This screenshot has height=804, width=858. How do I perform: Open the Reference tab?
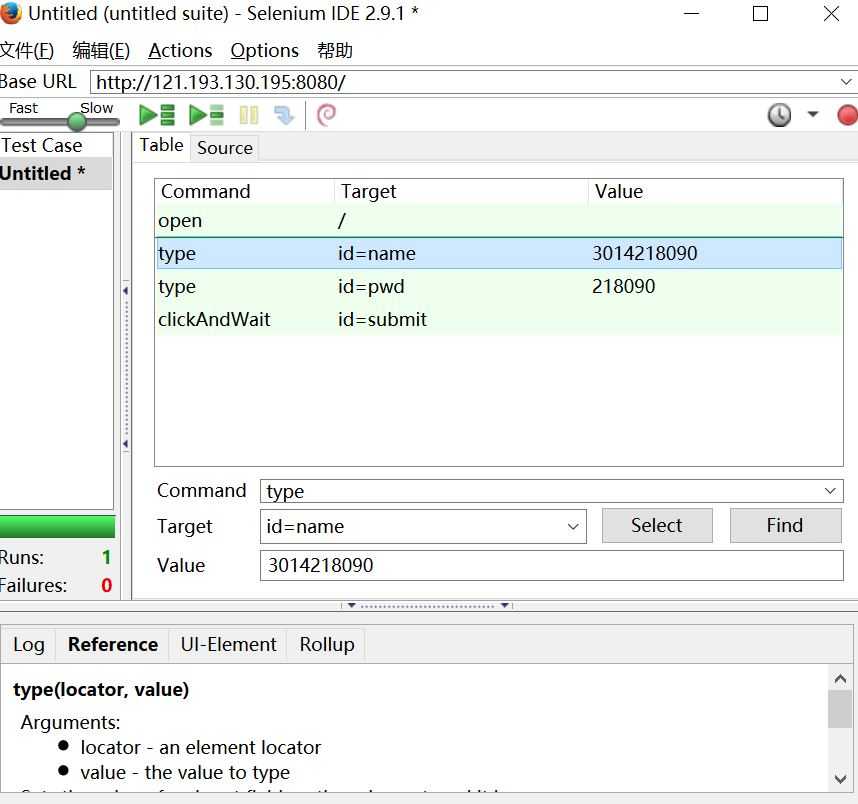click(x=113, y=645)
